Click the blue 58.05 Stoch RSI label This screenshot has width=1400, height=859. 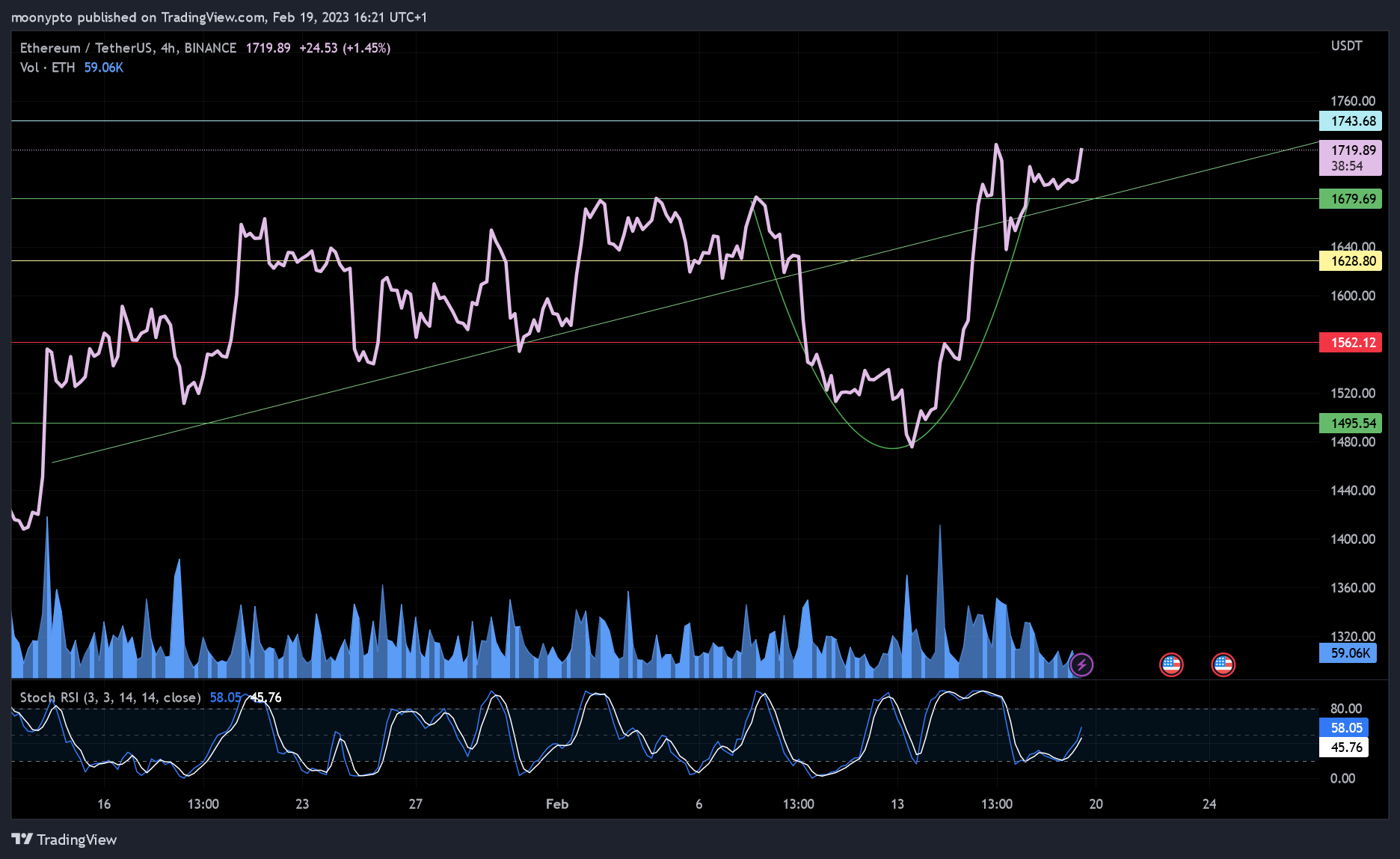(1344, 728)
